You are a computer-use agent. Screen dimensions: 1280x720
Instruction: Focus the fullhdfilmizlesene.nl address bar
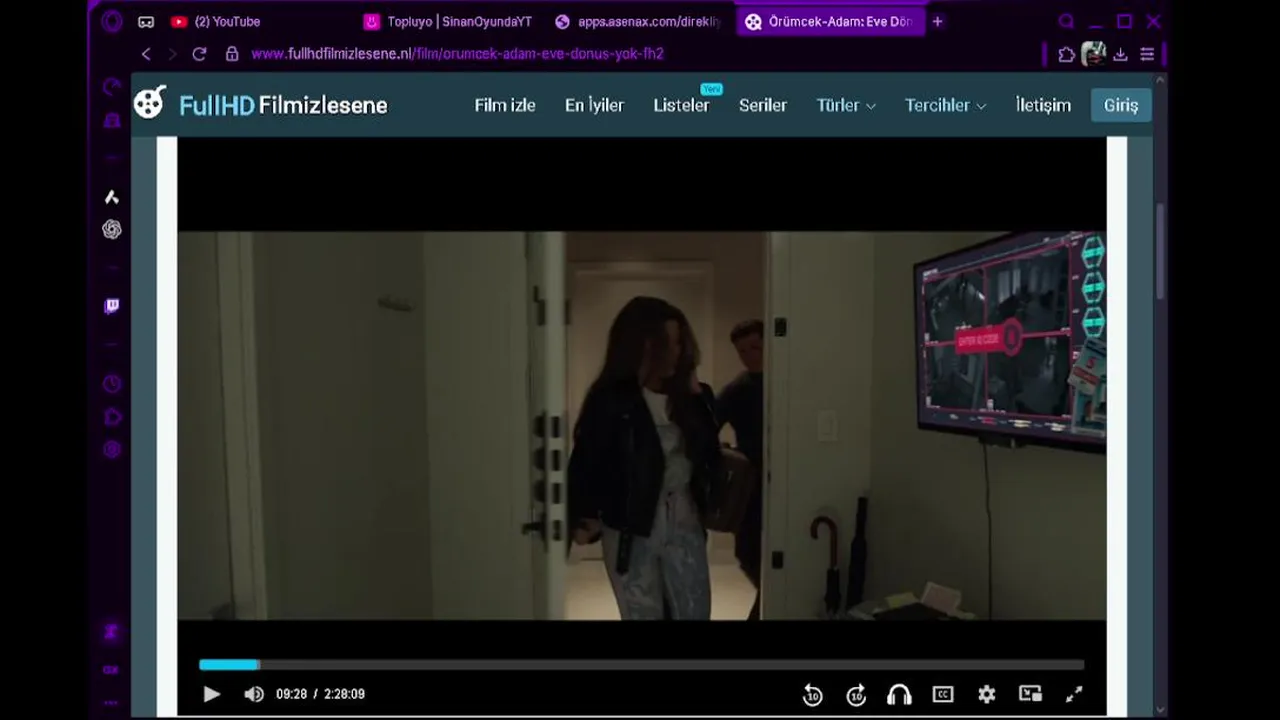(x=457, y=54)
